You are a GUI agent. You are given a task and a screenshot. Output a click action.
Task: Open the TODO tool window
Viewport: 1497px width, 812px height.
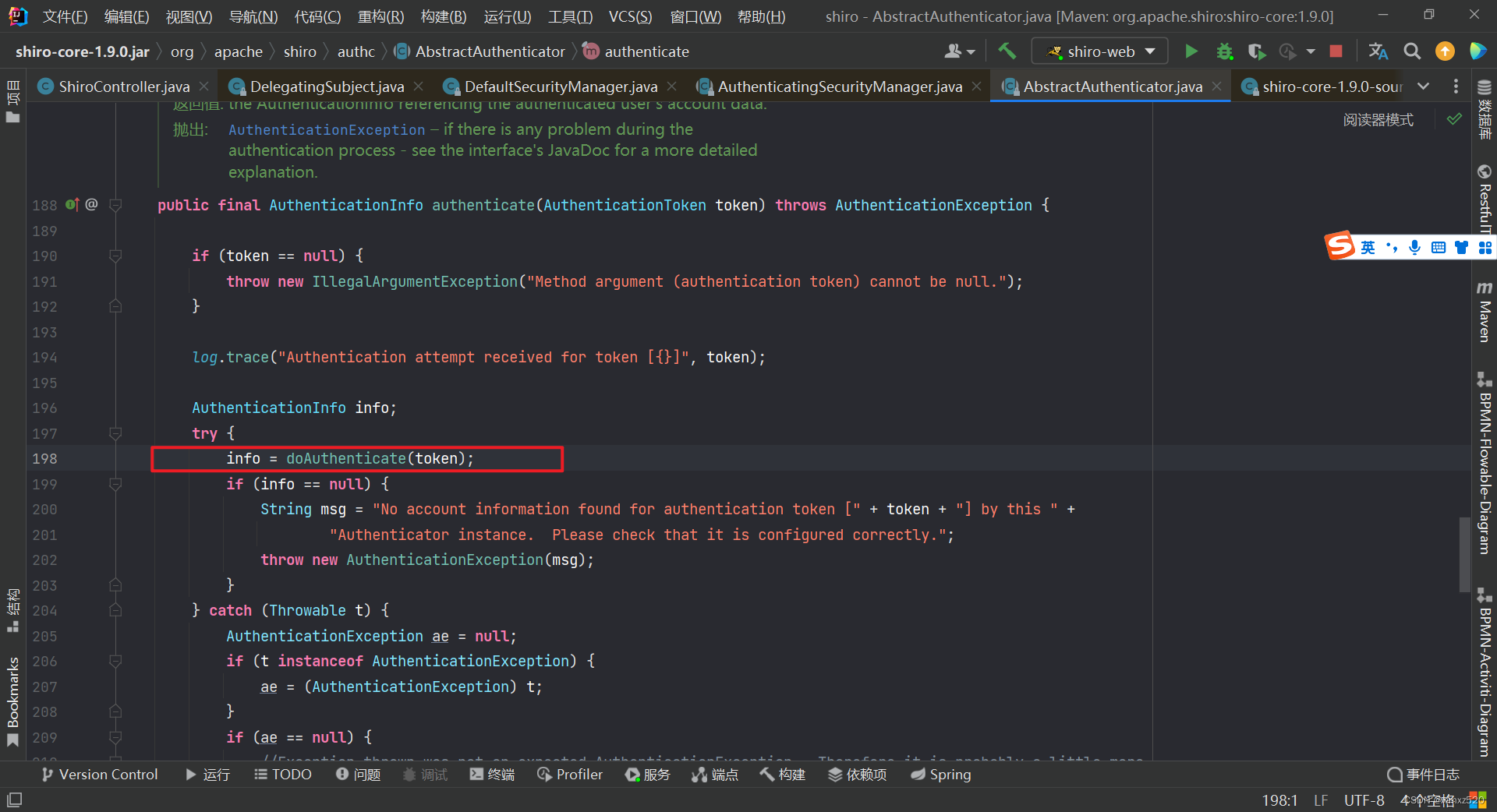[x=283, y=775]
